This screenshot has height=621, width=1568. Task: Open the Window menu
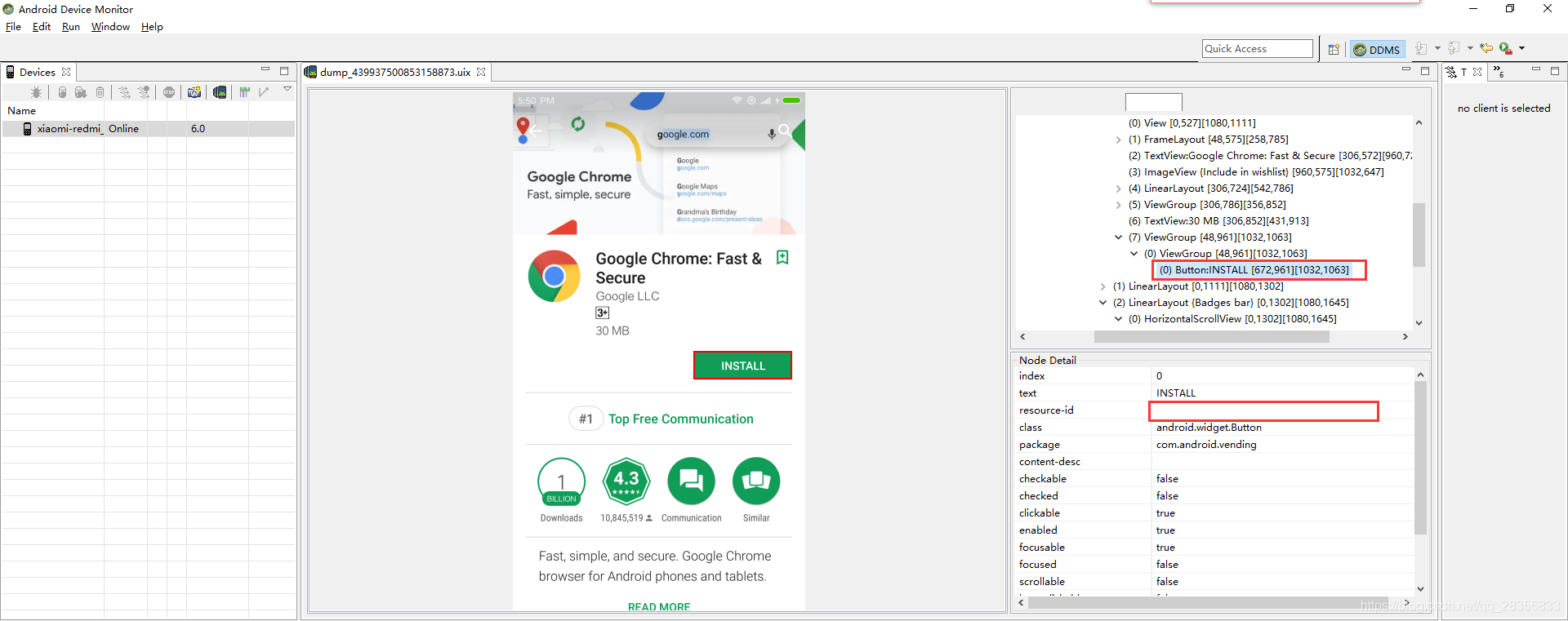[x=110, y=27]
